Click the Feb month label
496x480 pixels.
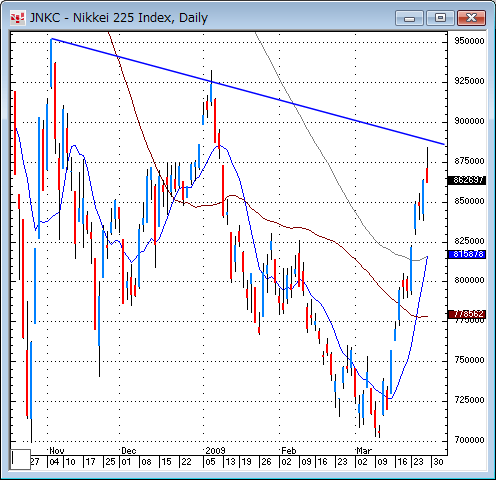point(289,451)
